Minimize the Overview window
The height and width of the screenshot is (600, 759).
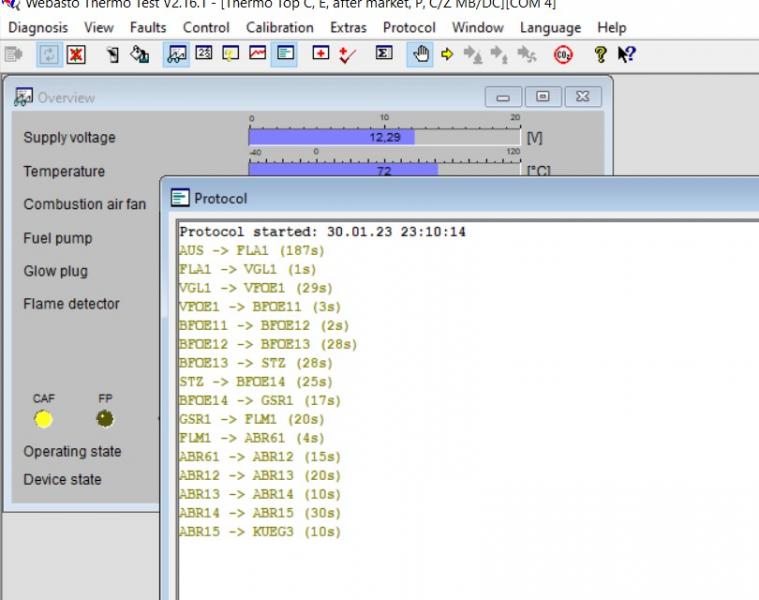pyautogui.click(x=503, y=97)
